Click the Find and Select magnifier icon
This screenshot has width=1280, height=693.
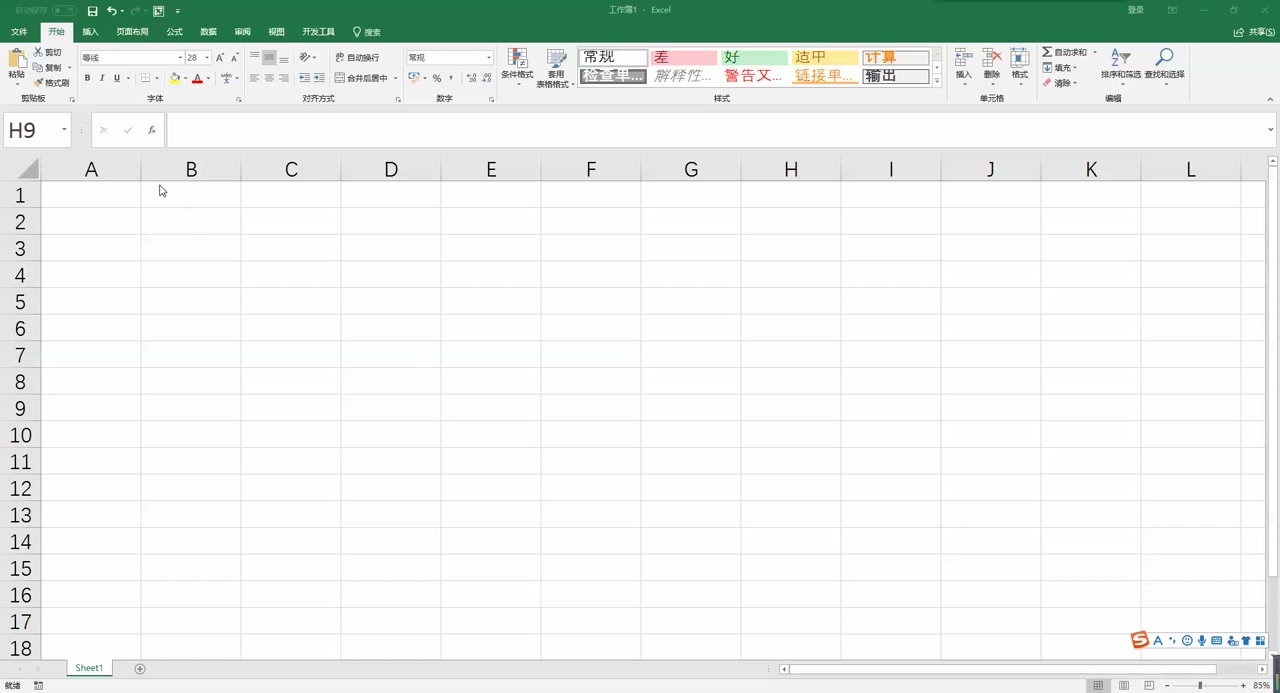[1164, 58]
